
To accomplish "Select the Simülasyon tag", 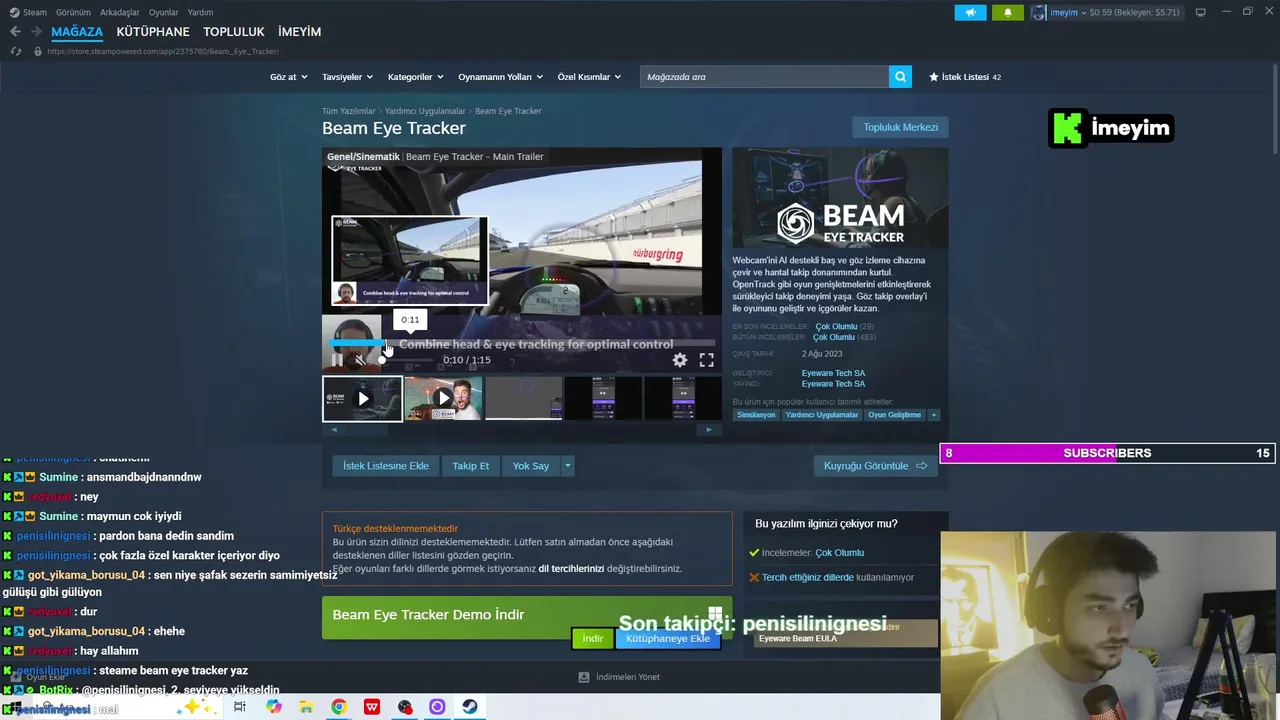I will [x=756, y=415].
